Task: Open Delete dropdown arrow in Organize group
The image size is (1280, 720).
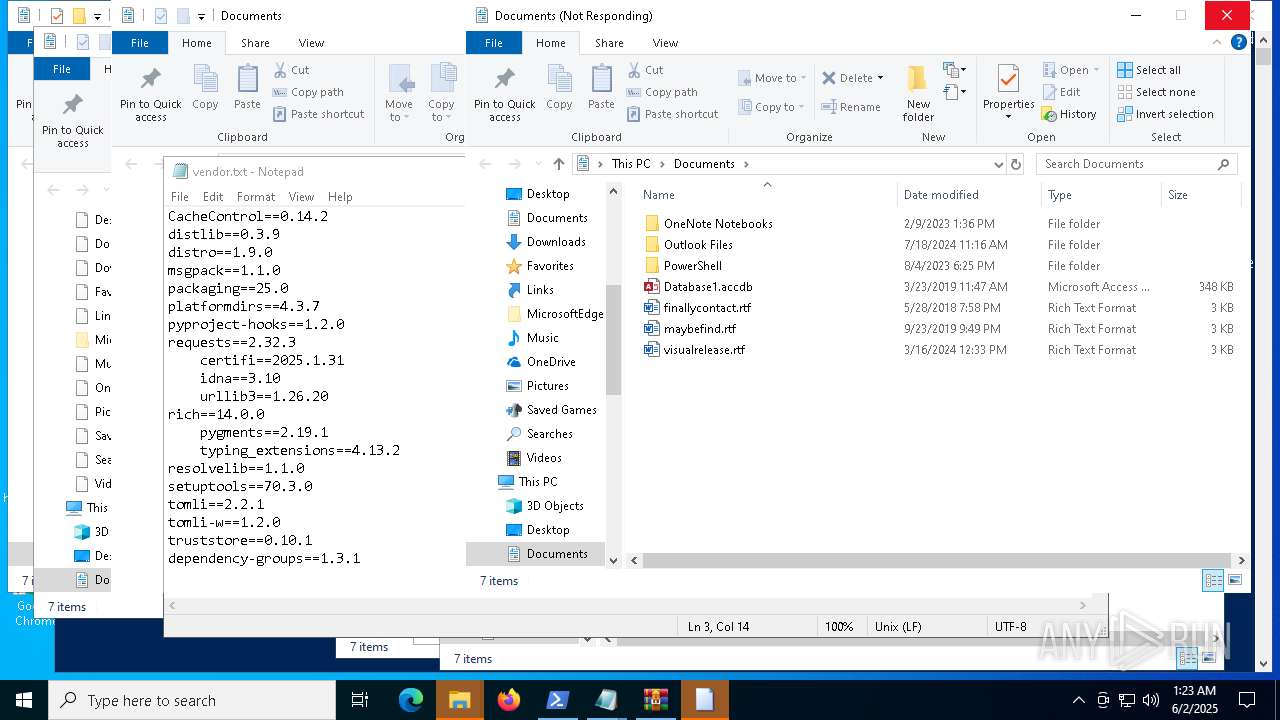Action: point(880,78)
